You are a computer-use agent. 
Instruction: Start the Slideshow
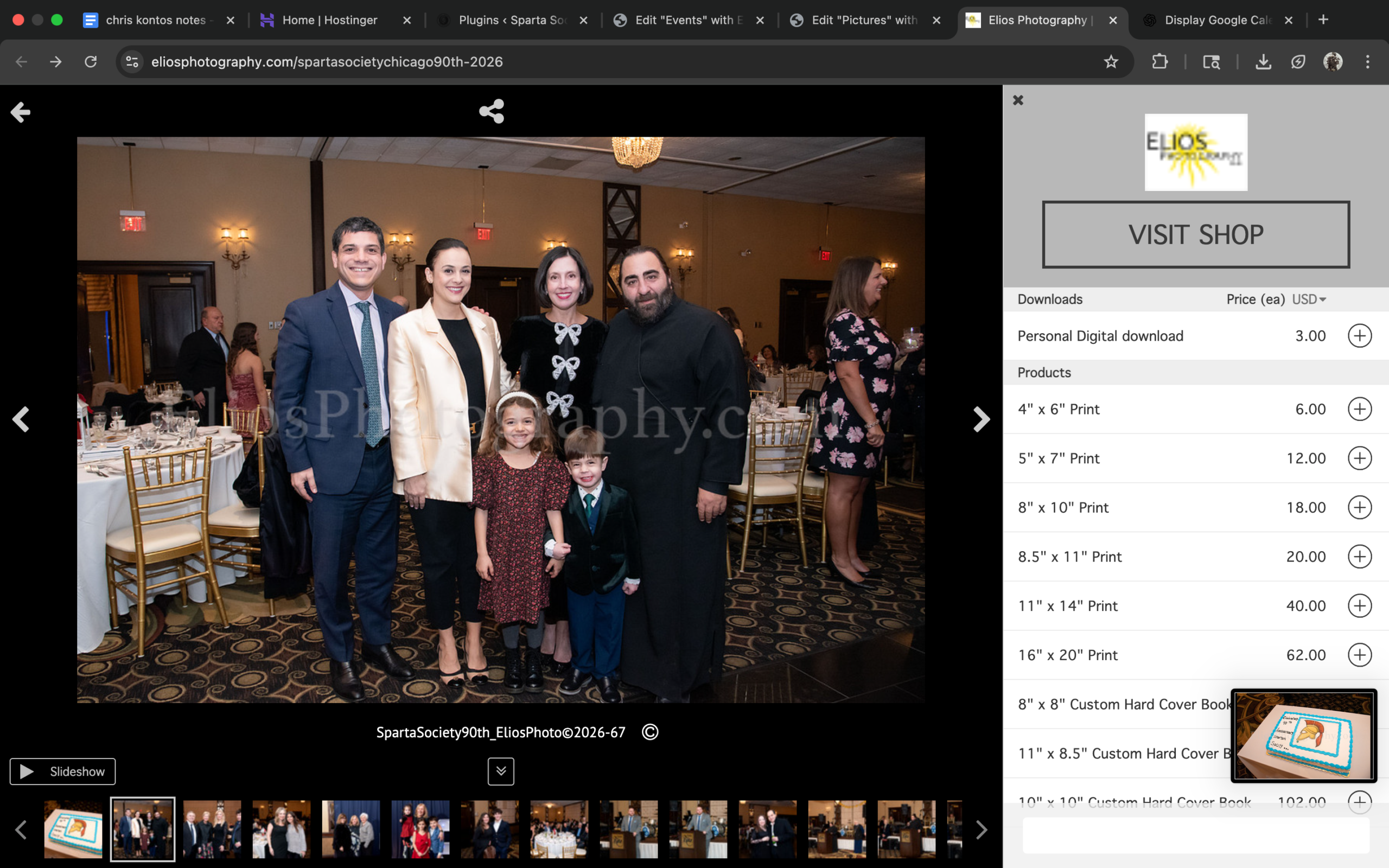(62, 771)
